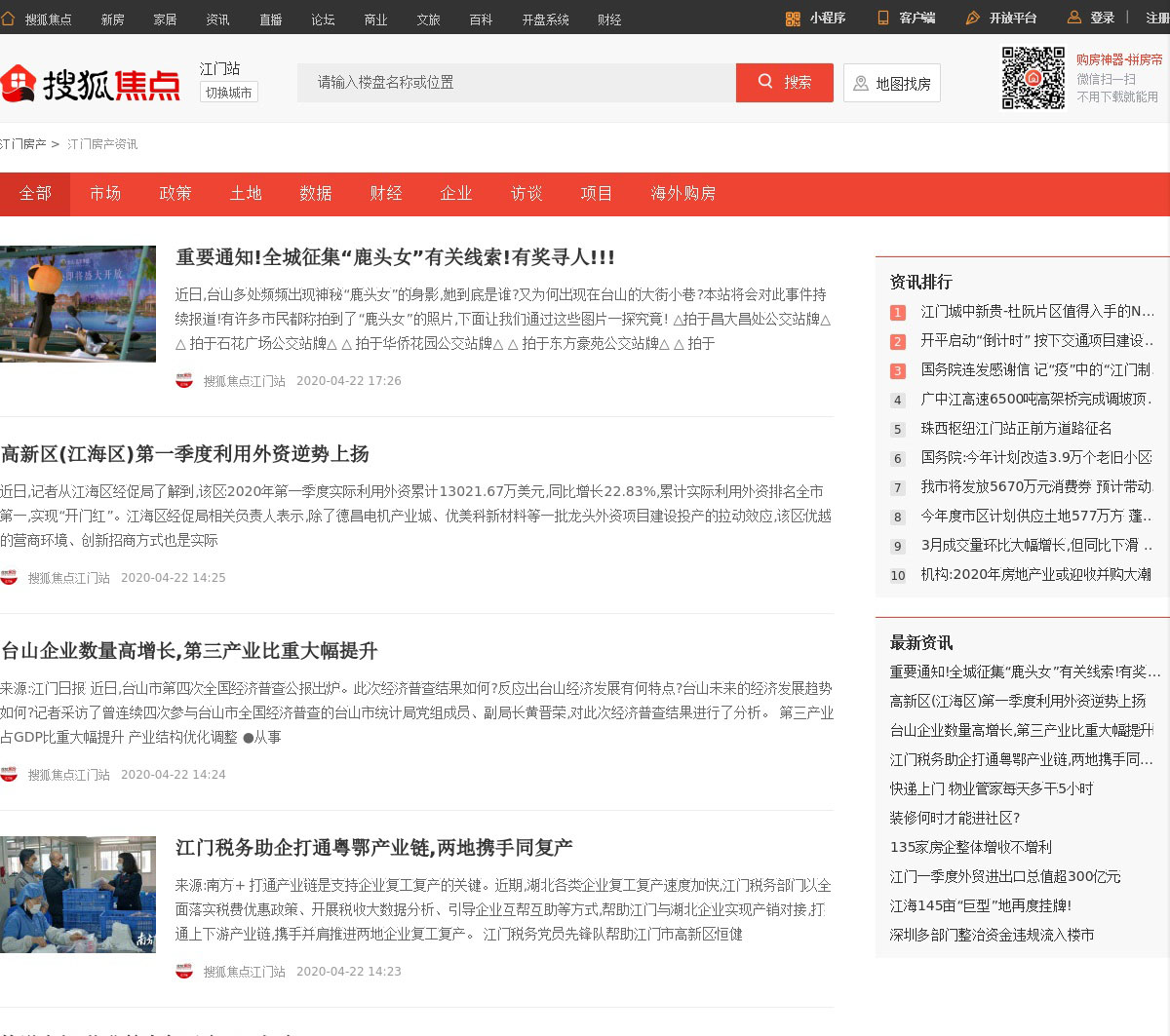The image size is (1170, 1036).
Task: Click the QR code image
Action: click(1033, 78)
